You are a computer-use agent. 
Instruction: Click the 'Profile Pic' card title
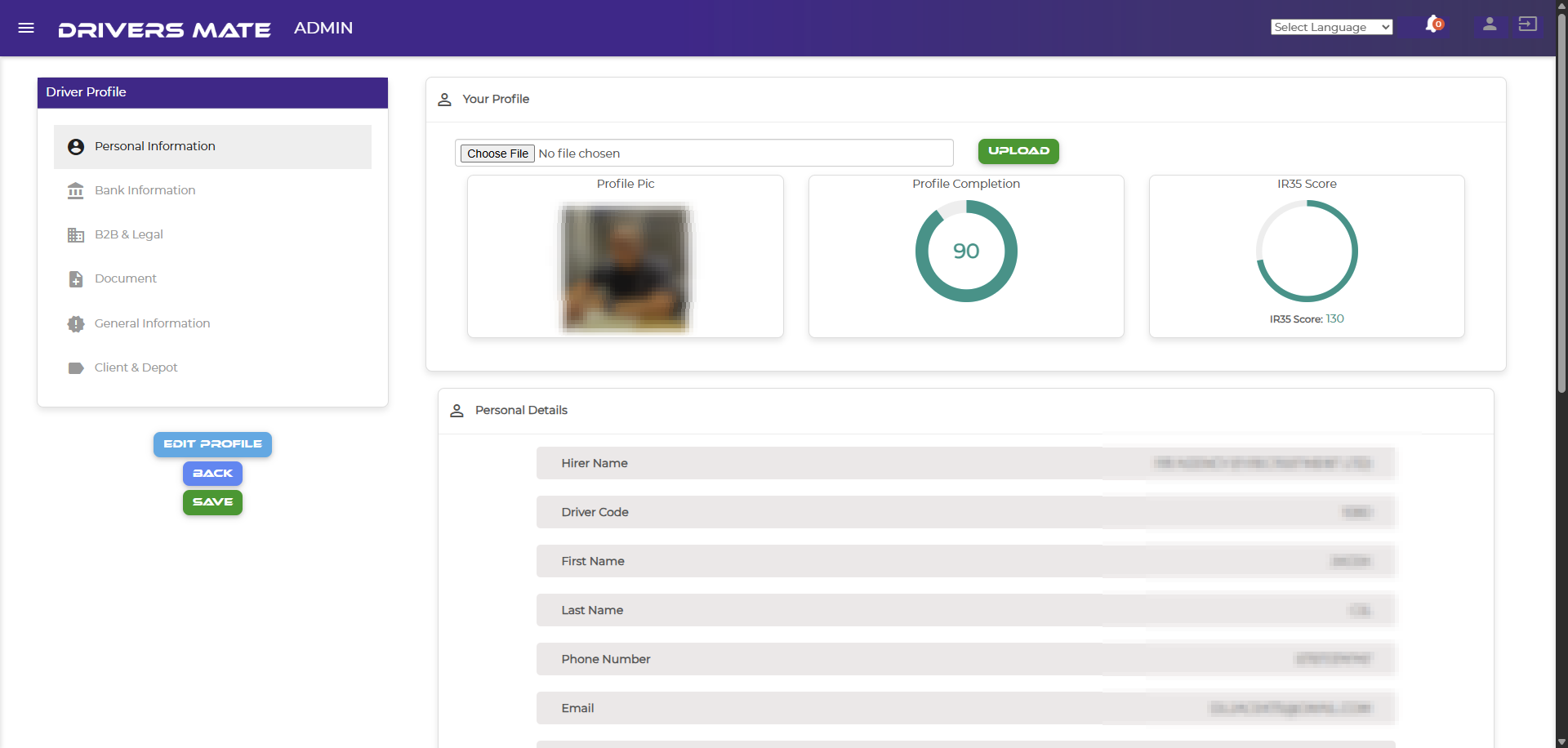coord(626,184)
